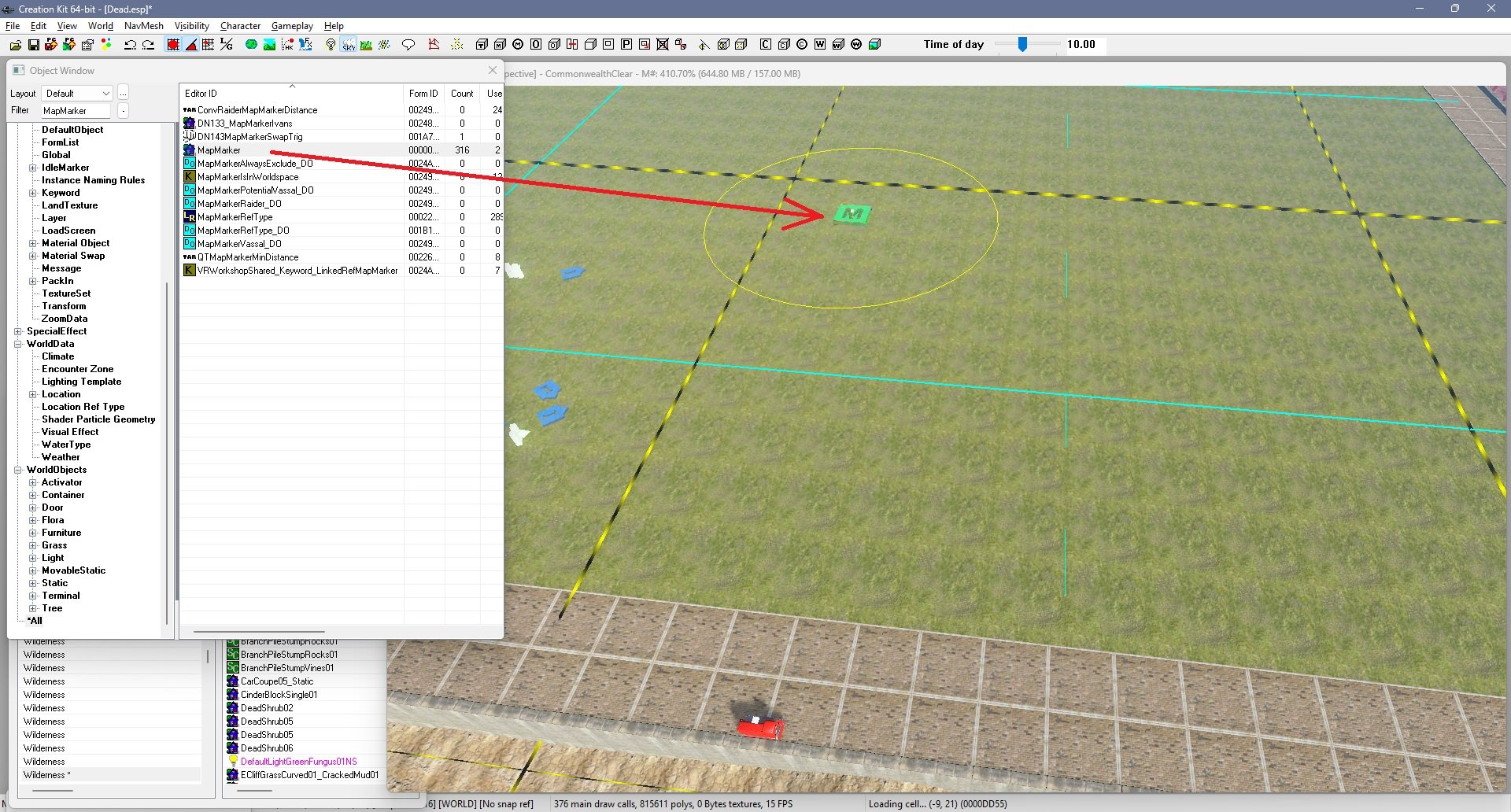
Task: Open the NavMesh menu
Action: (x=144, y=26)
